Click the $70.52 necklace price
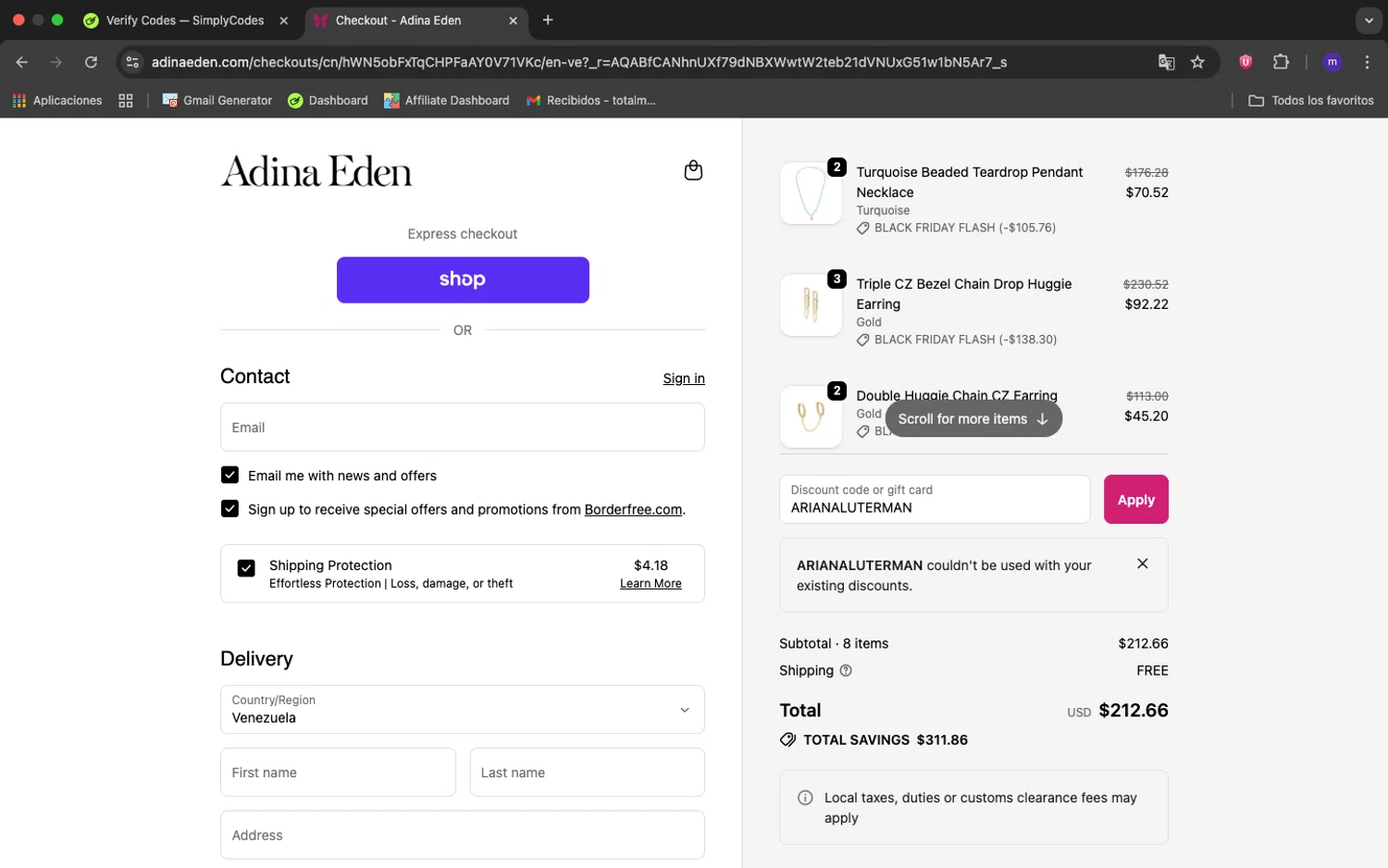 coord(1146,192)
